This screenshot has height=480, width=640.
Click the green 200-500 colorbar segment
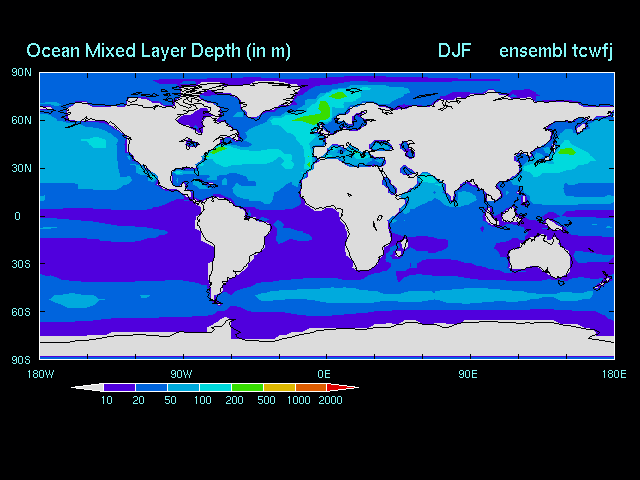(x=247, y=387)
